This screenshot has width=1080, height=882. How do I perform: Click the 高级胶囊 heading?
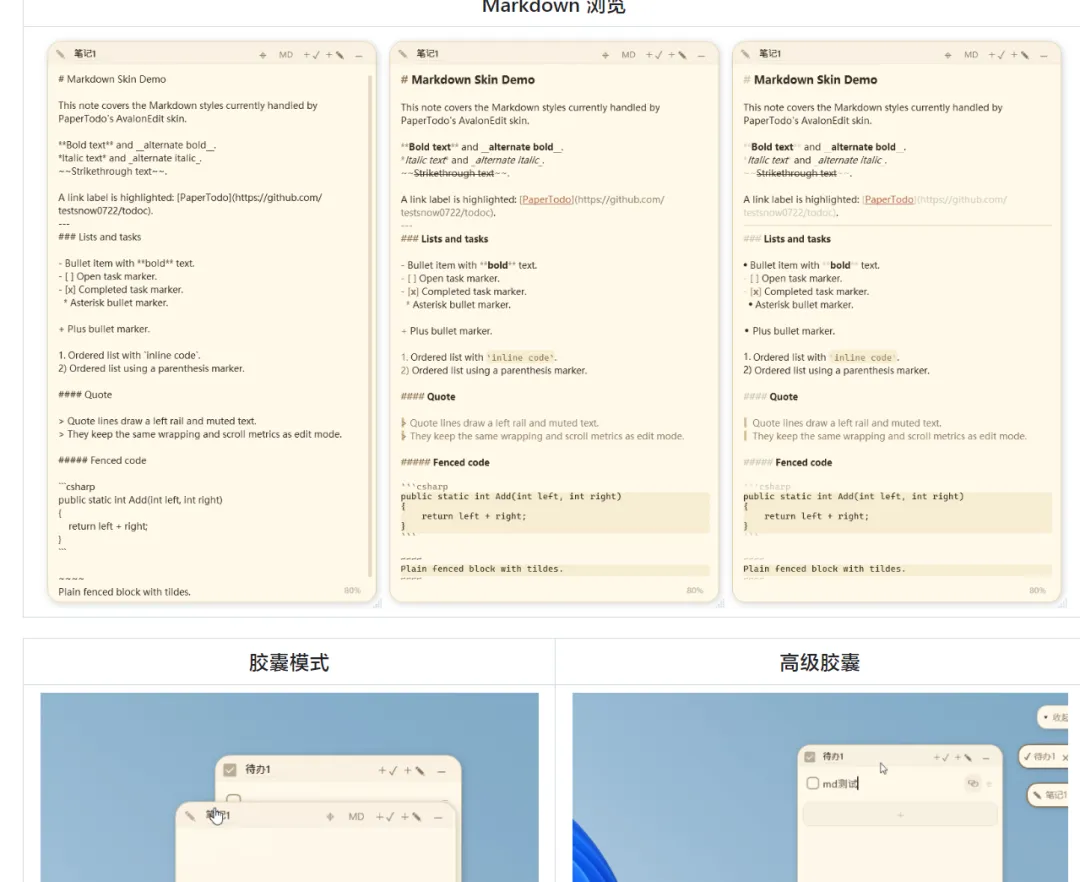[820, 663]
